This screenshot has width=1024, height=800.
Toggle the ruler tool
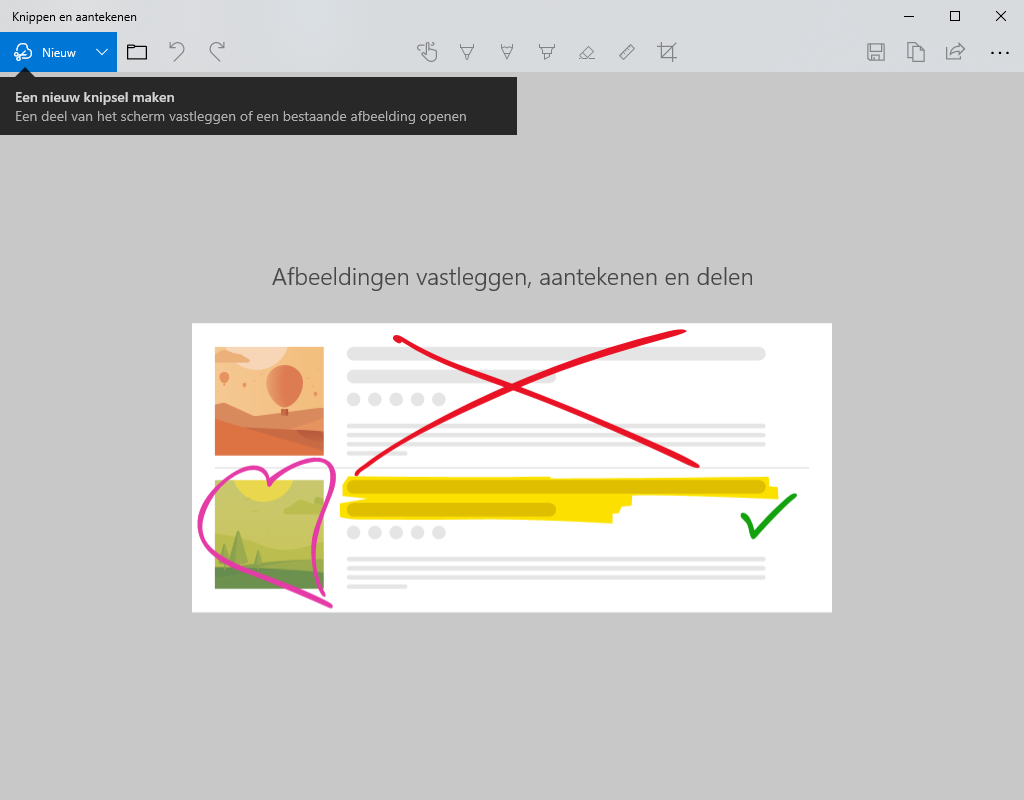[x=626, y=52]
